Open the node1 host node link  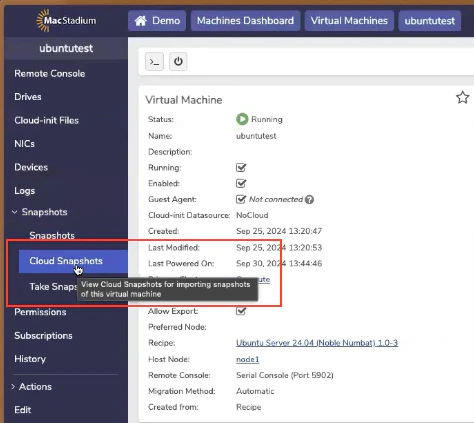coord(248,359)
